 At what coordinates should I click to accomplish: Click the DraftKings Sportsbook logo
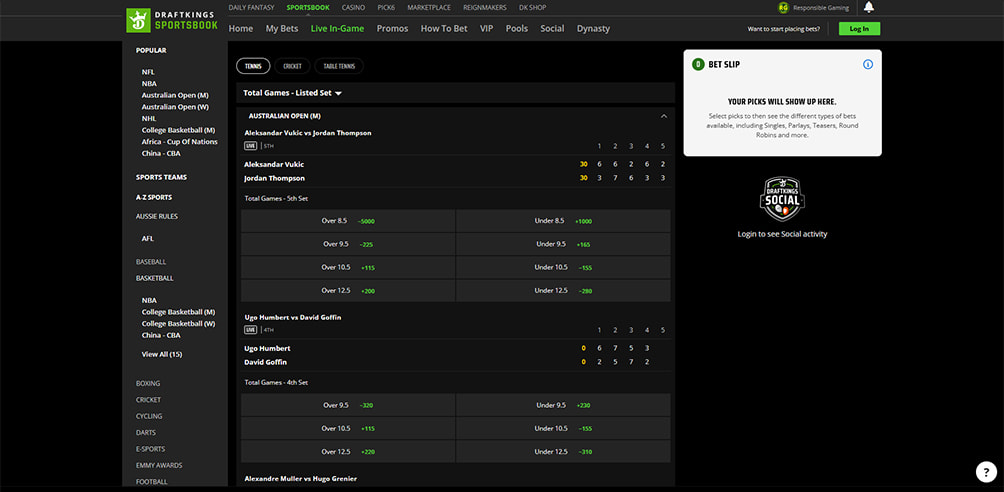172,20
